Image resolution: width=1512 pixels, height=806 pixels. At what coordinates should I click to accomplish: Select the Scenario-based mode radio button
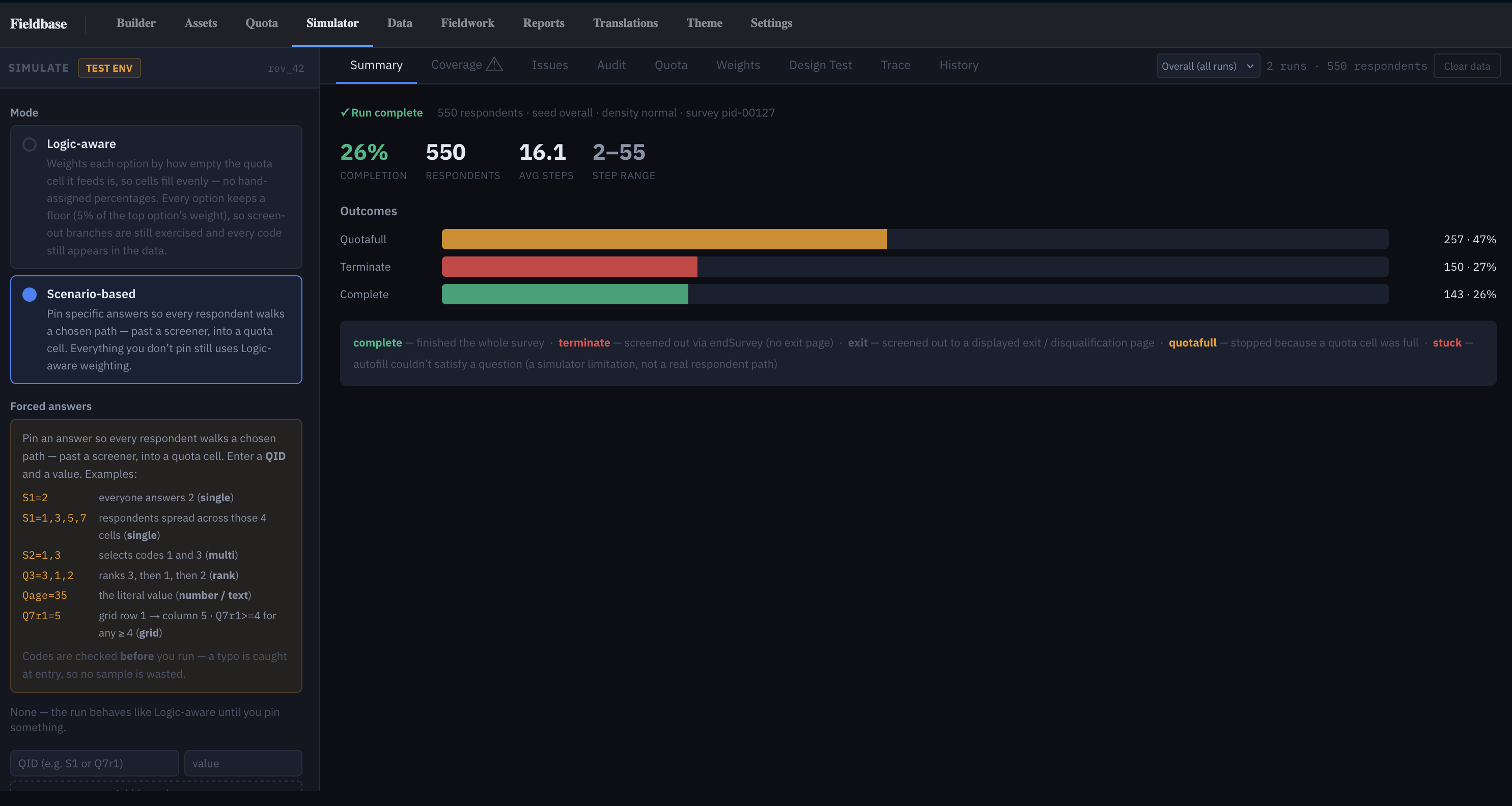[30, 295]
